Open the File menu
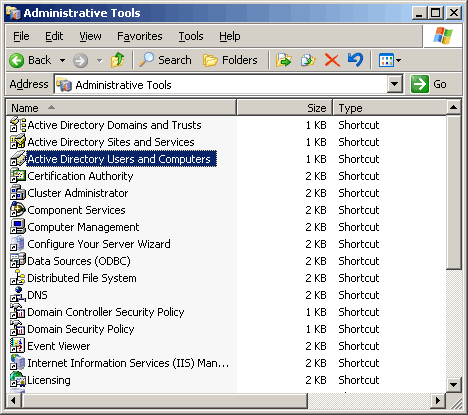 tap(21, 36)
